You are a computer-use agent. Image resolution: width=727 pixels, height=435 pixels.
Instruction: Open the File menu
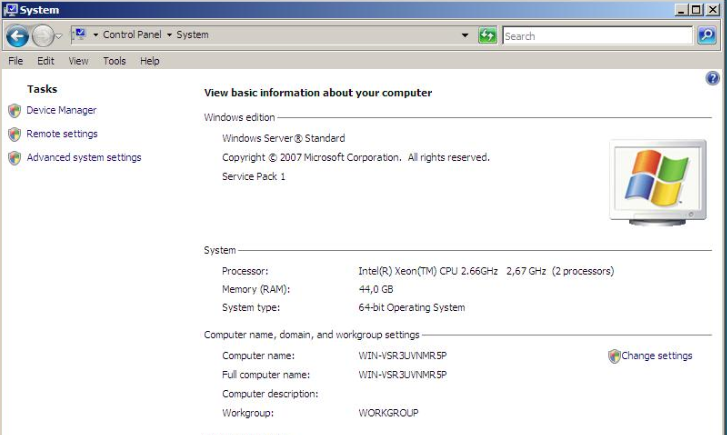coord(15,61)
